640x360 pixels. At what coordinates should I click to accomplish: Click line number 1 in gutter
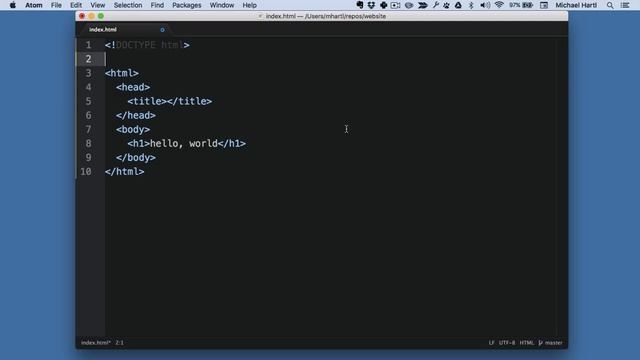pyautogui.click(x=88, y=45)
